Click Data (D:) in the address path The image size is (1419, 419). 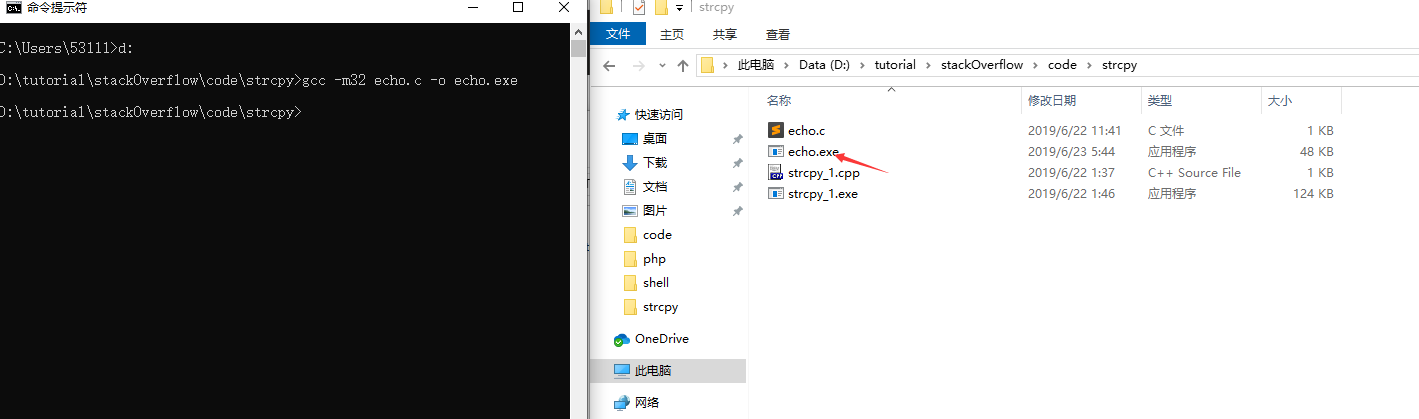[x=826, y=65]
